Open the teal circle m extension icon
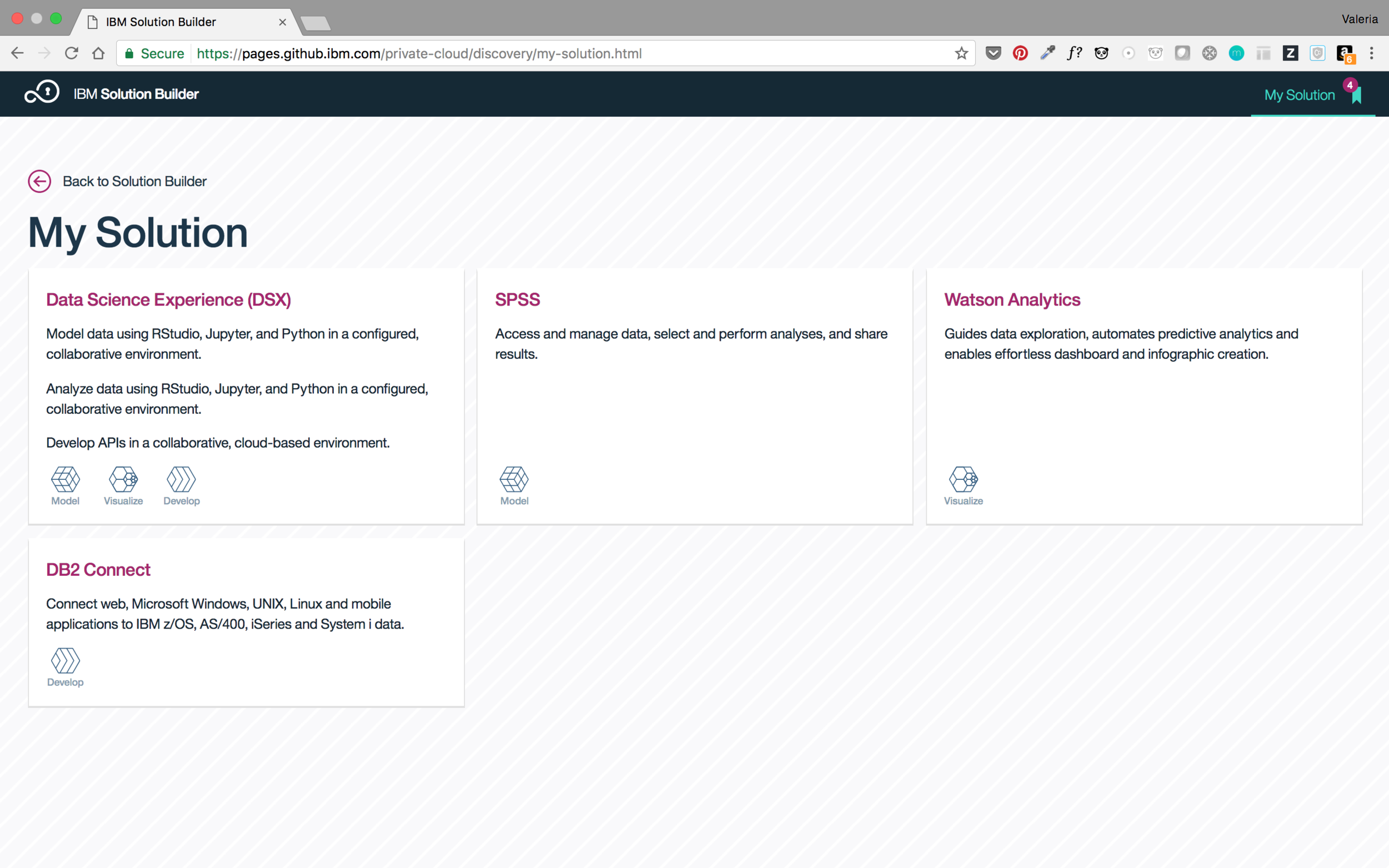The width and height of the screenshot is (1389, 868). coord(1236,53)
